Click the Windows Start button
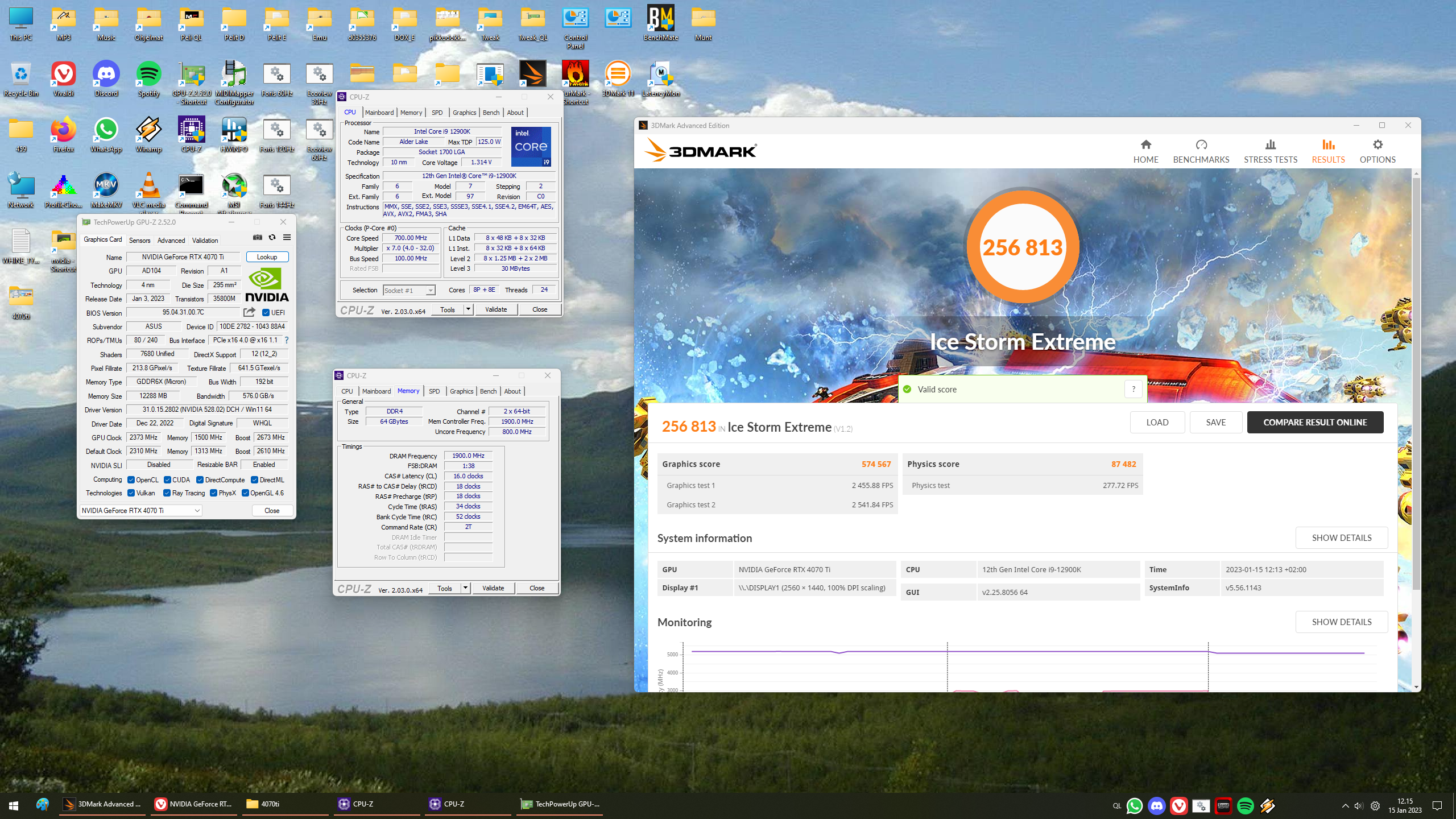The image size is (1456, 819). tap(14, 805)
